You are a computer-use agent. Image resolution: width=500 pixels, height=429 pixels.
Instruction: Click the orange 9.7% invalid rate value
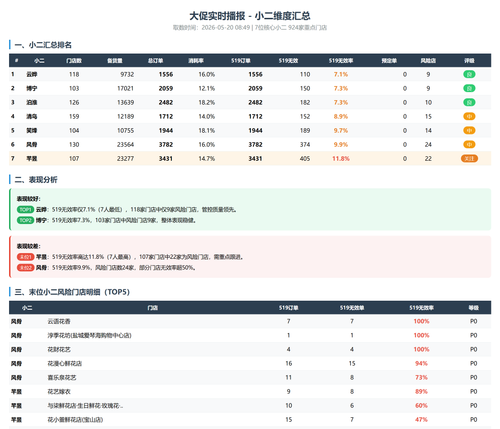341,130
